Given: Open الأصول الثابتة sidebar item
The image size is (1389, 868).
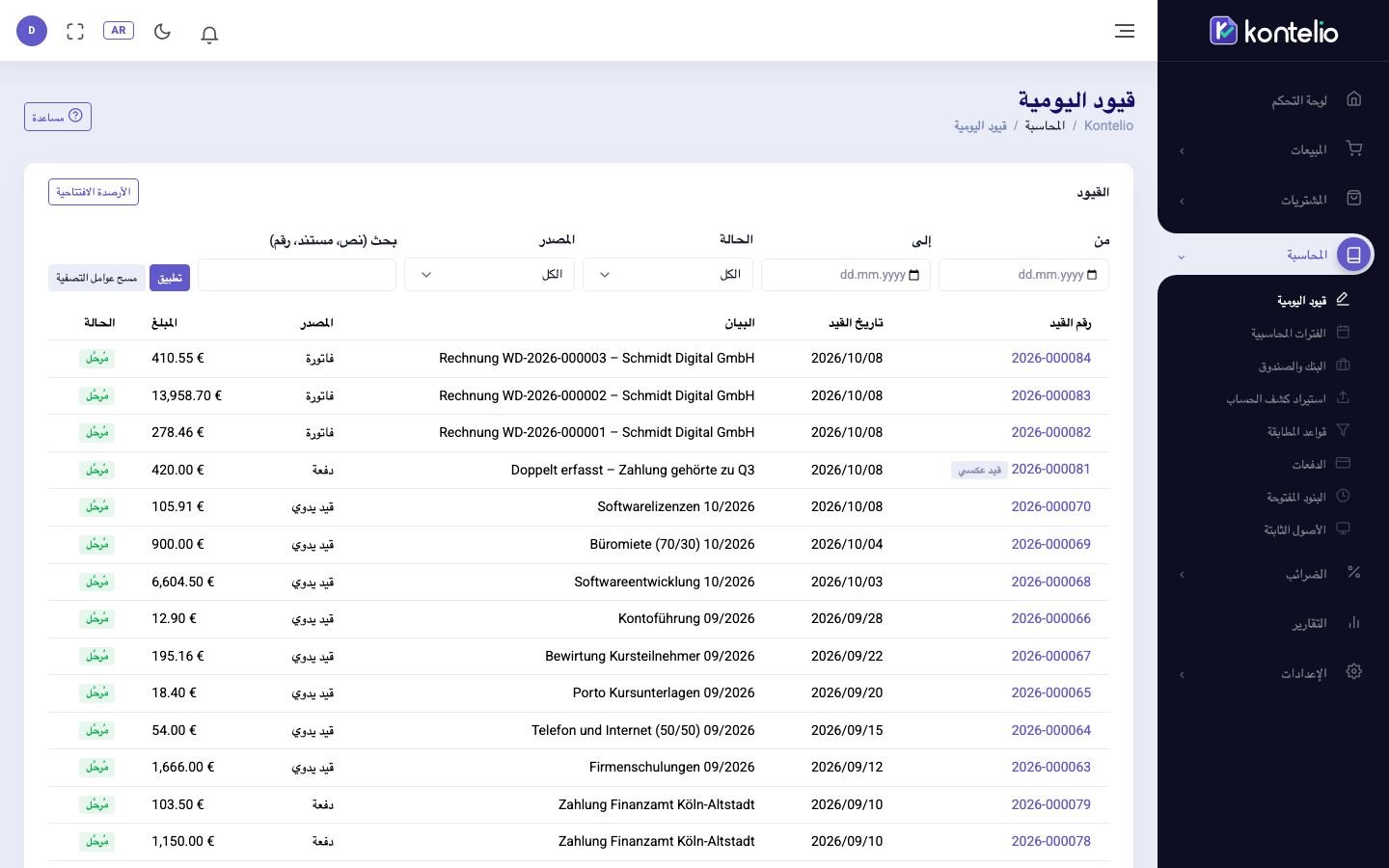Looking at the screenshot, I should (1295, 529).
